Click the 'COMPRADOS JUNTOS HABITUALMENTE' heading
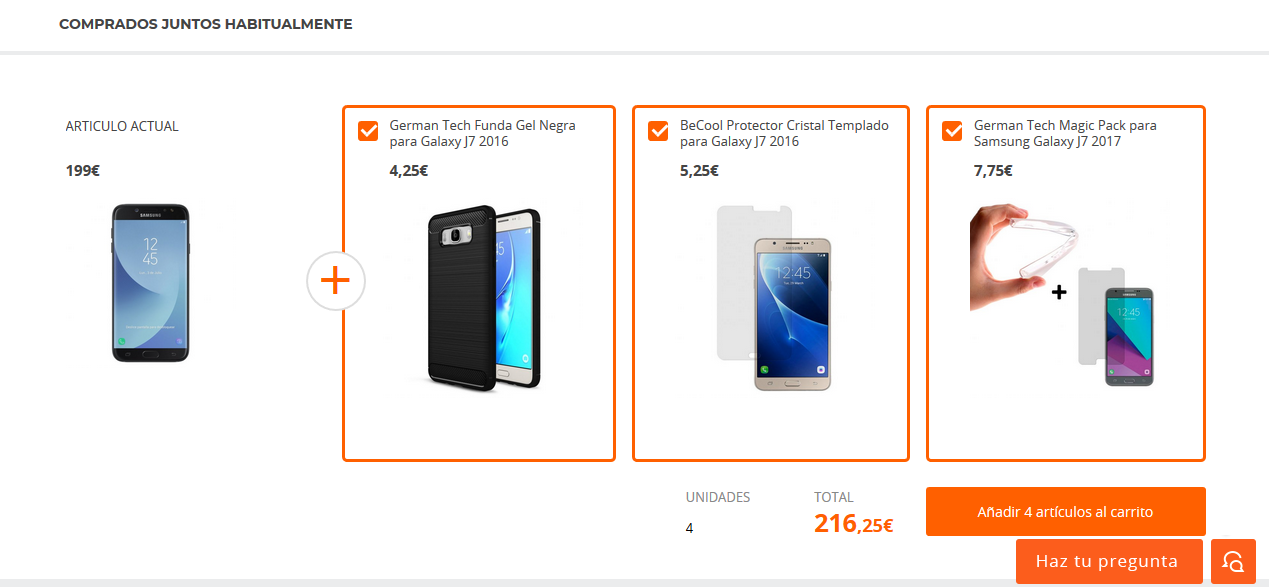Image resolution: width=1269 pixels, height=587 pixels. (x=205, y=23)
